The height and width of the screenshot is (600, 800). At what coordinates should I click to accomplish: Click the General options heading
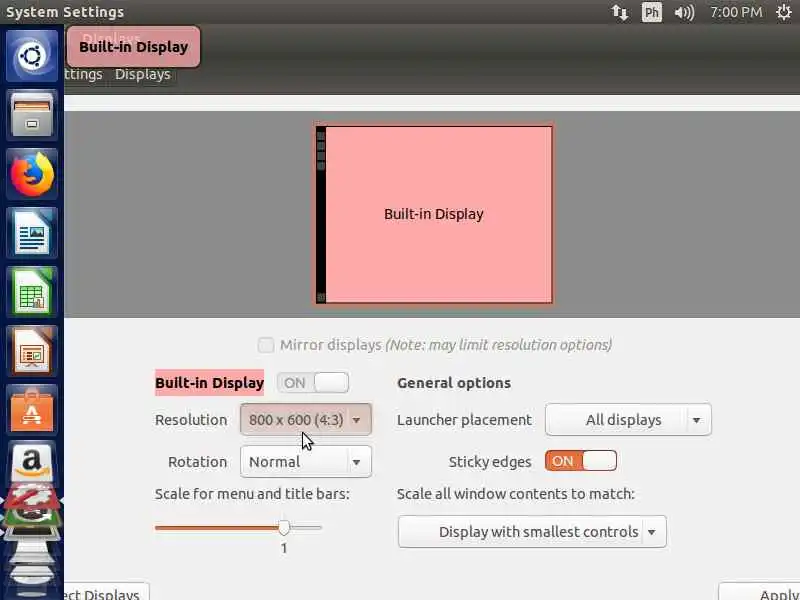pos(454,383)
